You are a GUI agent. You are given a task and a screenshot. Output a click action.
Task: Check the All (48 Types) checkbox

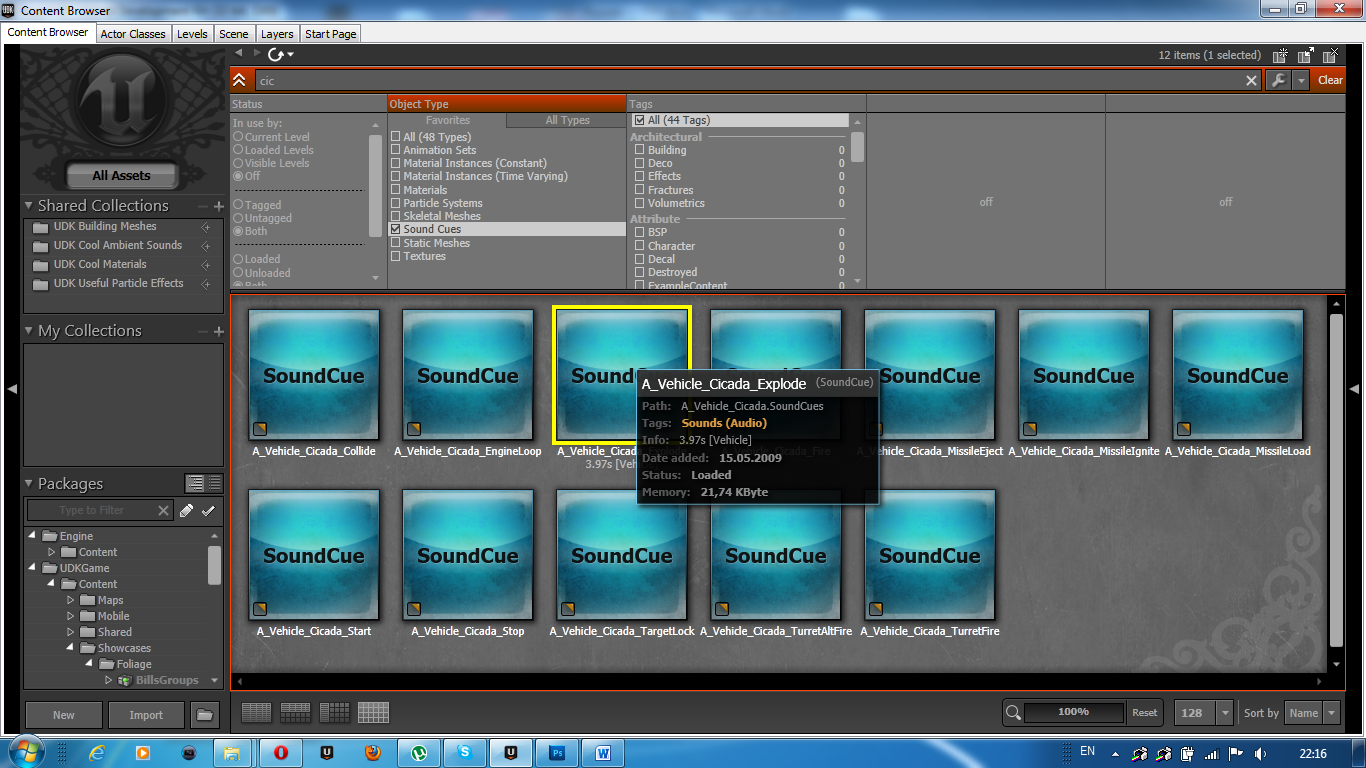(x=396, y=137)
